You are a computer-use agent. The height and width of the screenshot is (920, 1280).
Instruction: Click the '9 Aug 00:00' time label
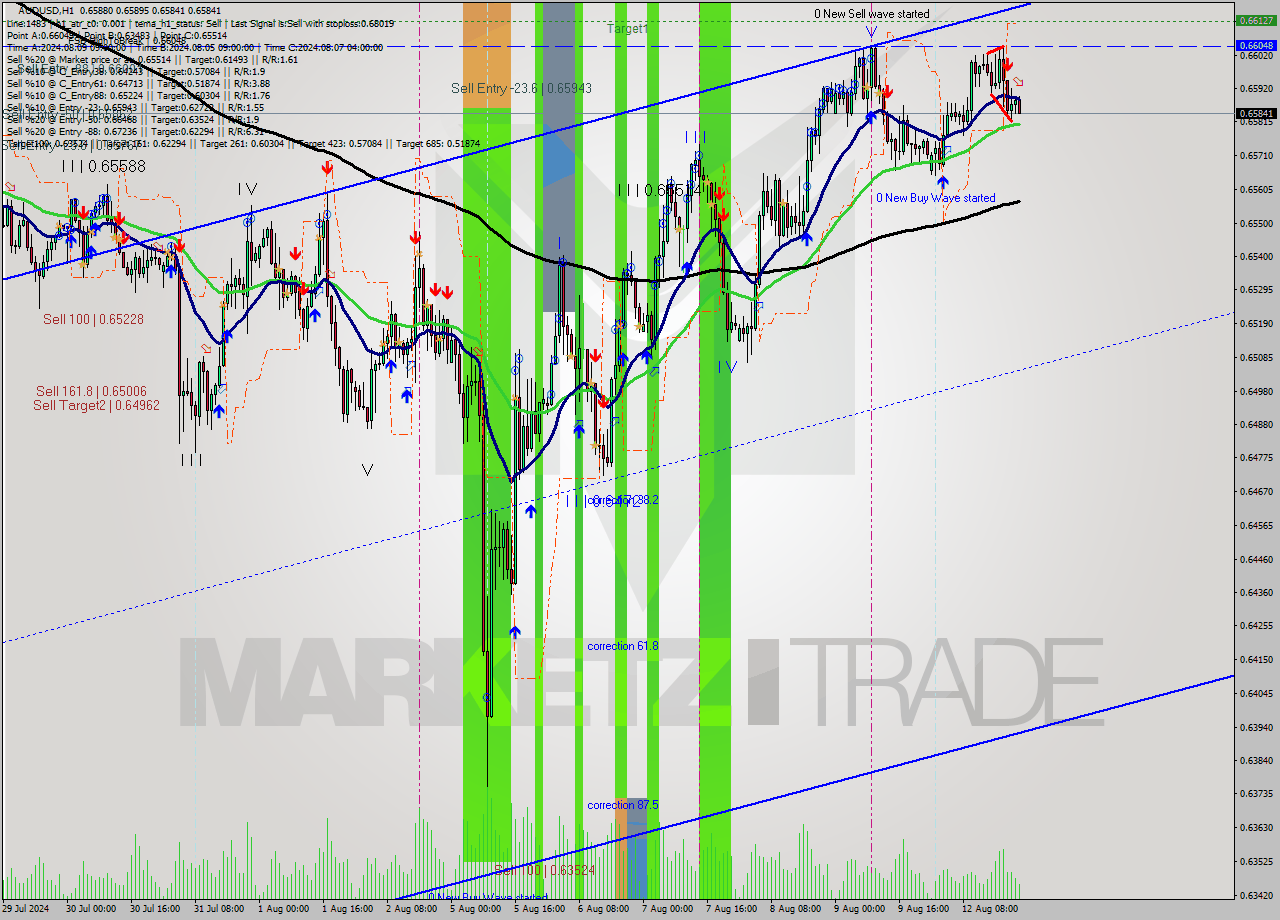pyautogui.click(x=859, y=909)
